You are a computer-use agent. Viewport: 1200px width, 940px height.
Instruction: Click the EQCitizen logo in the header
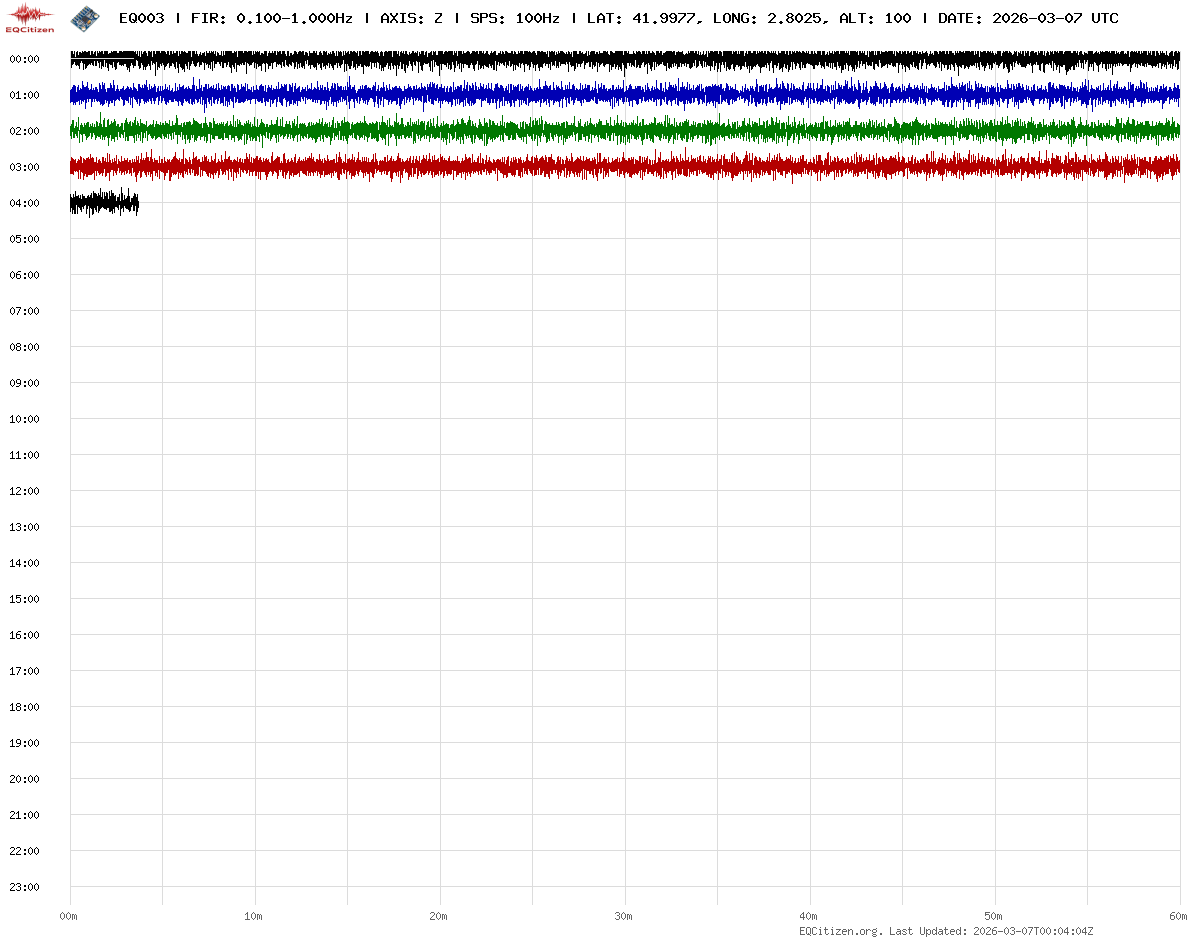(31, 17)
